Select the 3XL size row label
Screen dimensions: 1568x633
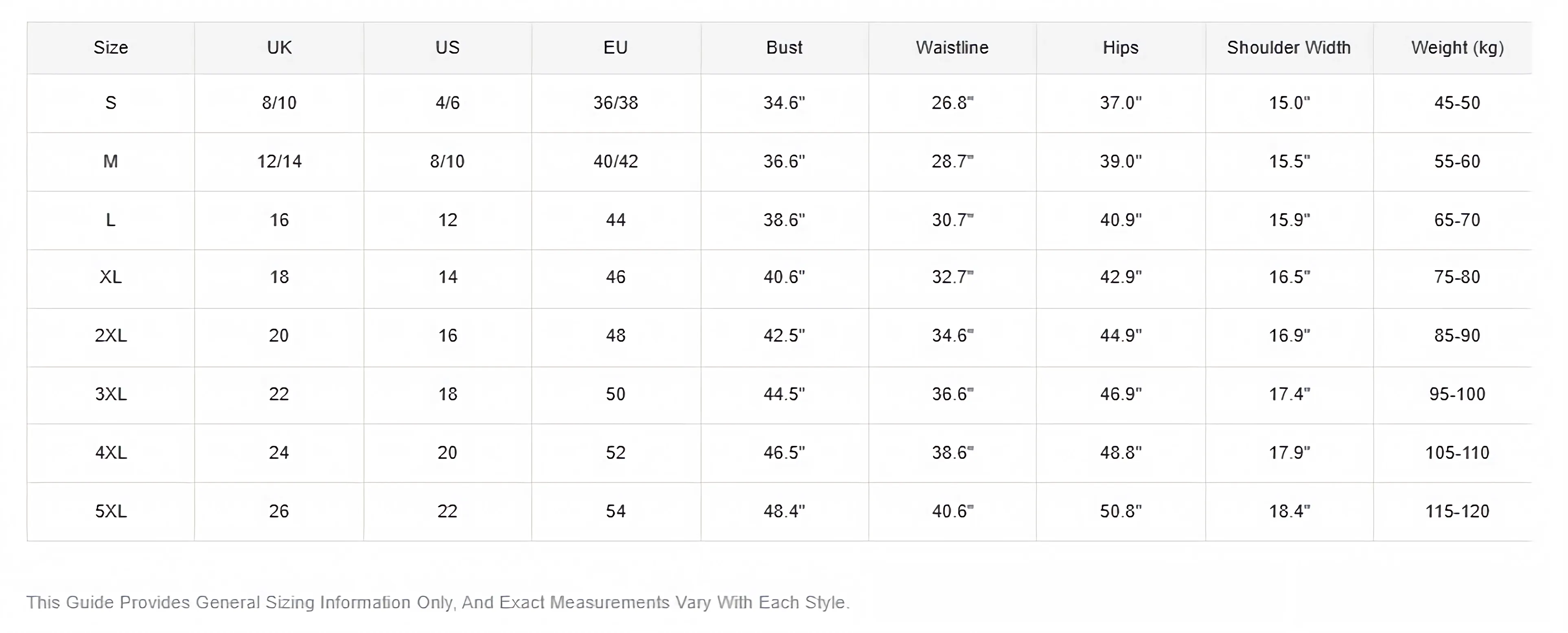[111, 395]
